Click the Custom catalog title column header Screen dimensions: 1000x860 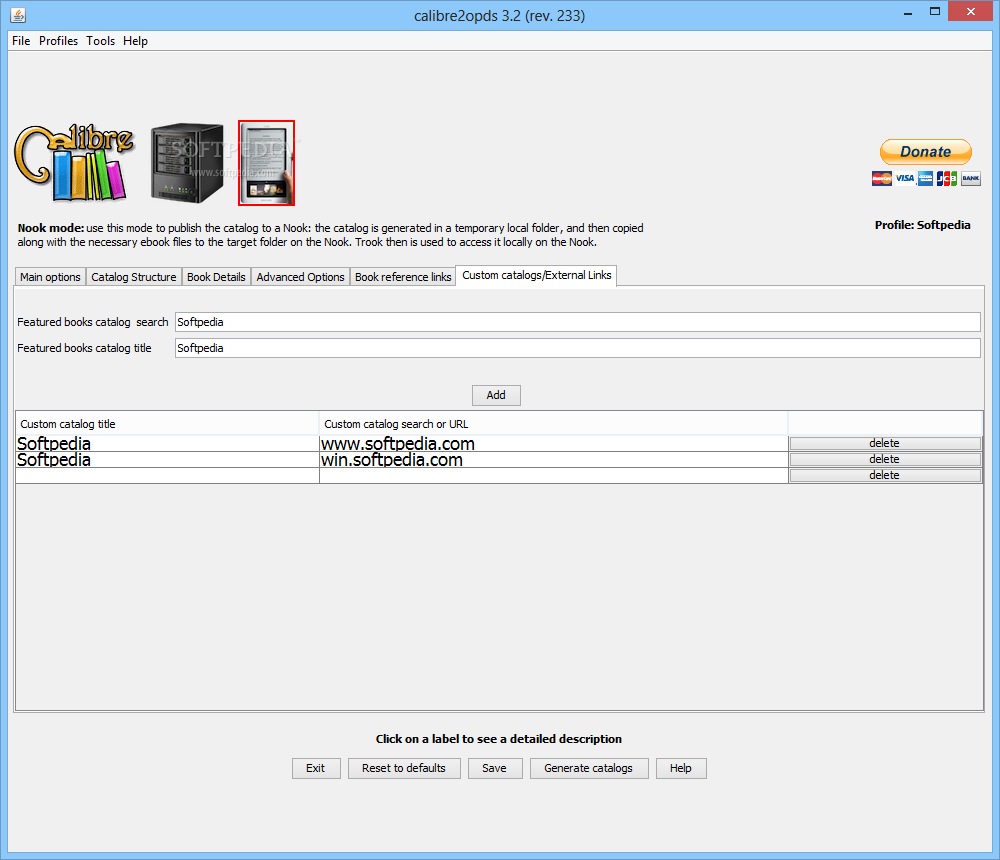(x=167, y=424)
